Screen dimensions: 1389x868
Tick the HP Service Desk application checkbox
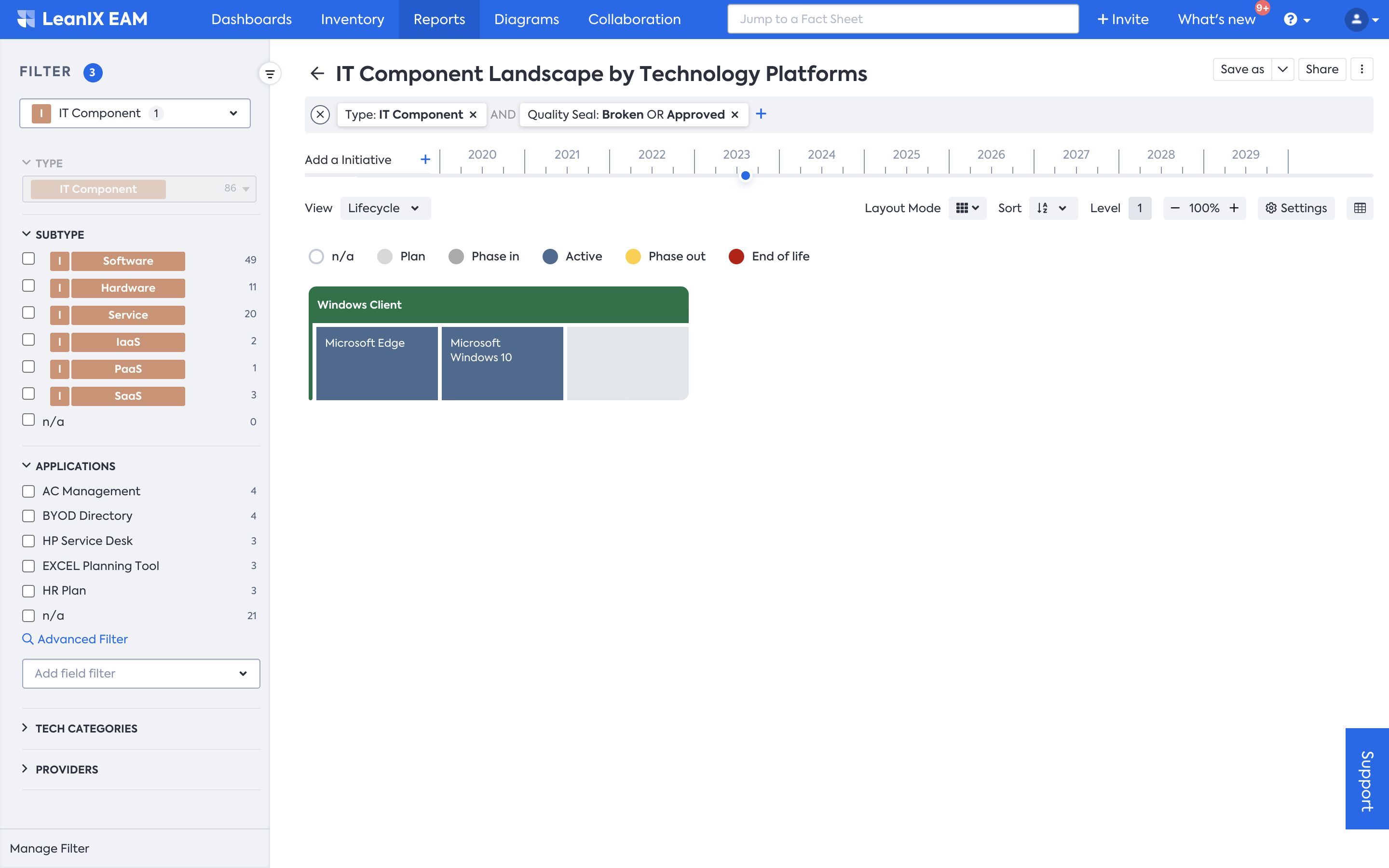coord(29,541)
